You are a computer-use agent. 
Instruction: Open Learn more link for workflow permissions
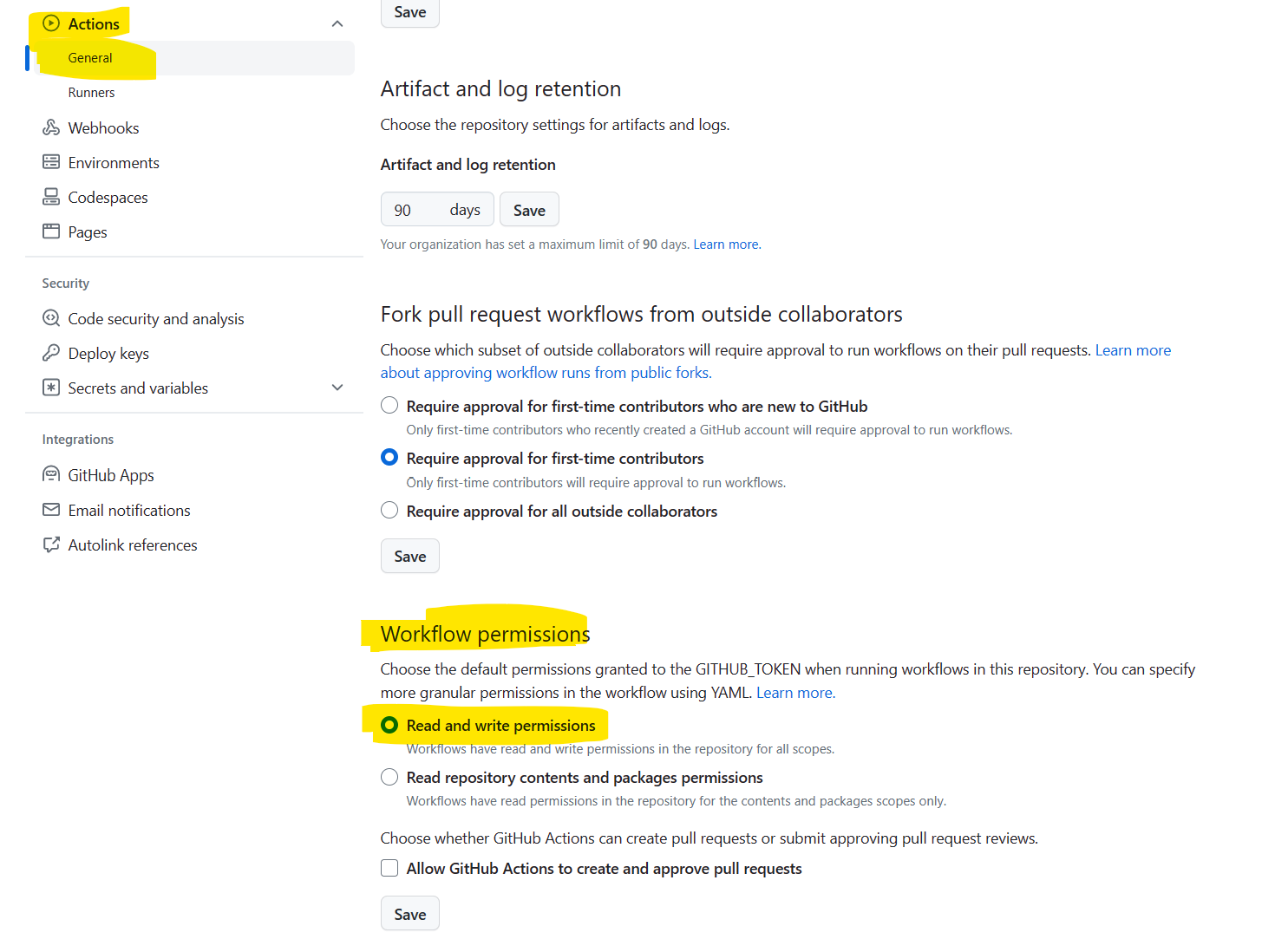coord(795,693)
